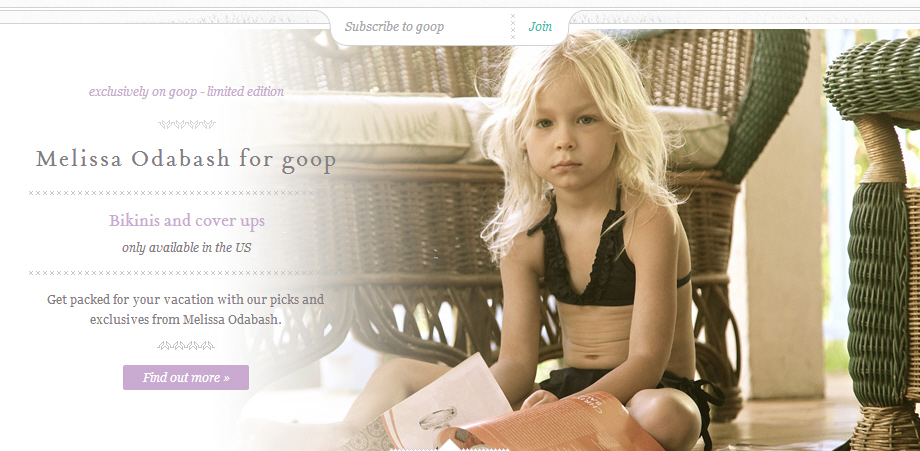920x451 pixels.
Task: Click the ring advertisement on the magazine page
Action: coord(438,416)
